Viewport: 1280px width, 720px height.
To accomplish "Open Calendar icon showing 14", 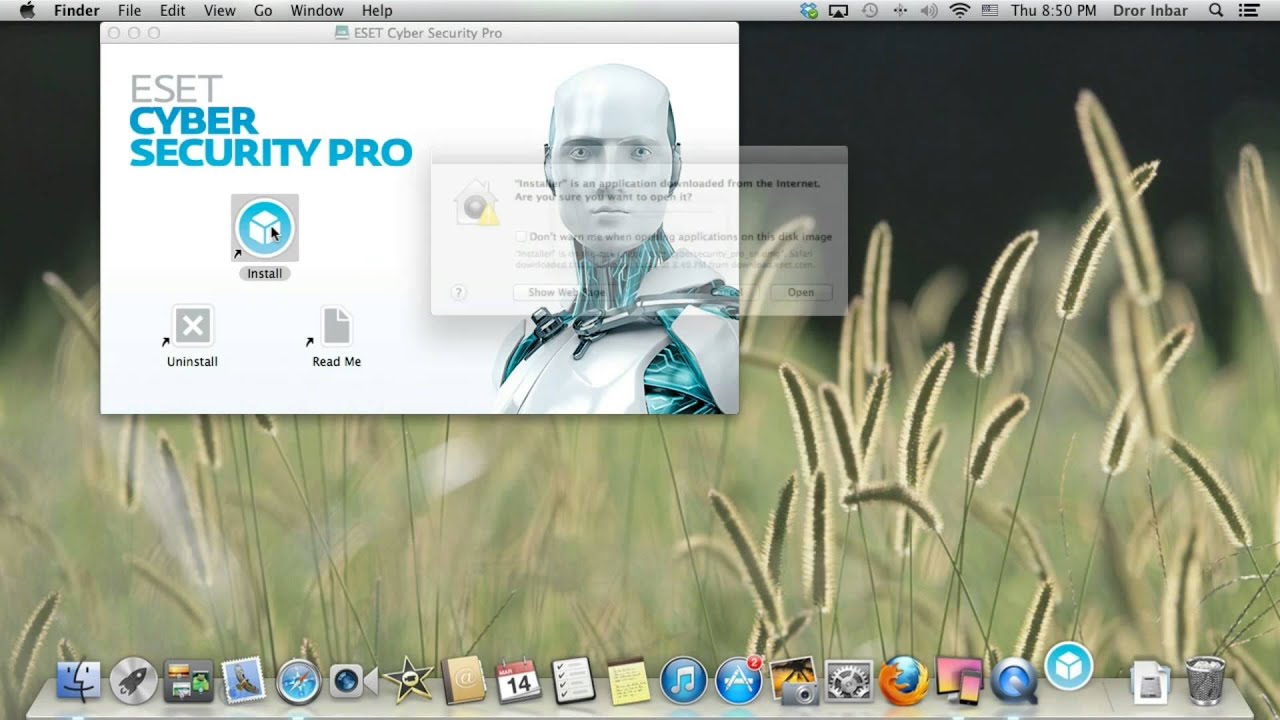I will click(518, 680).
